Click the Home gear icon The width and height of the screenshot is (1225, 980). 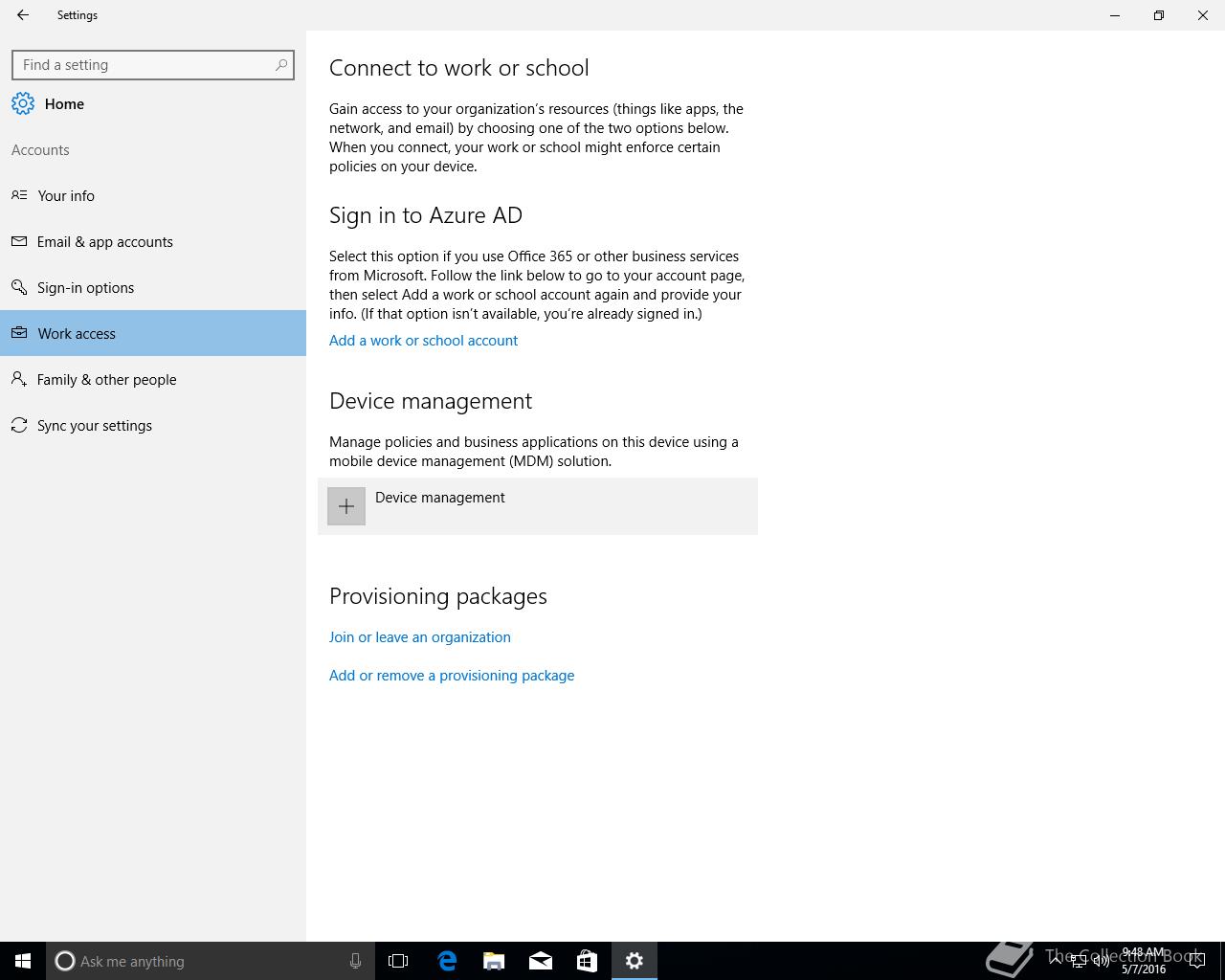tap(23, 104)
